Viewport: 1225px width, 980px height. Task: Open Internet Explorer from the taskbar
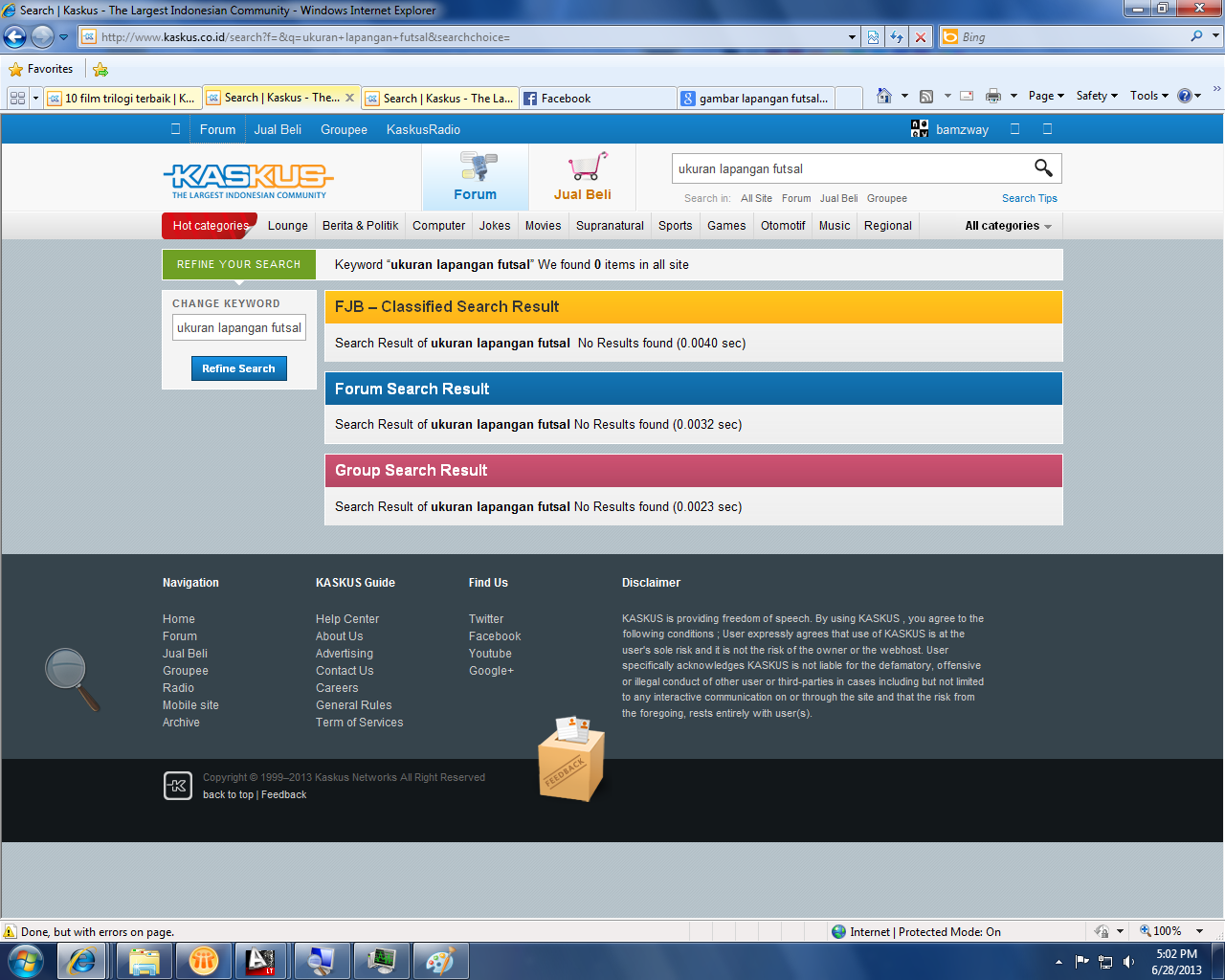pos(81,961)
